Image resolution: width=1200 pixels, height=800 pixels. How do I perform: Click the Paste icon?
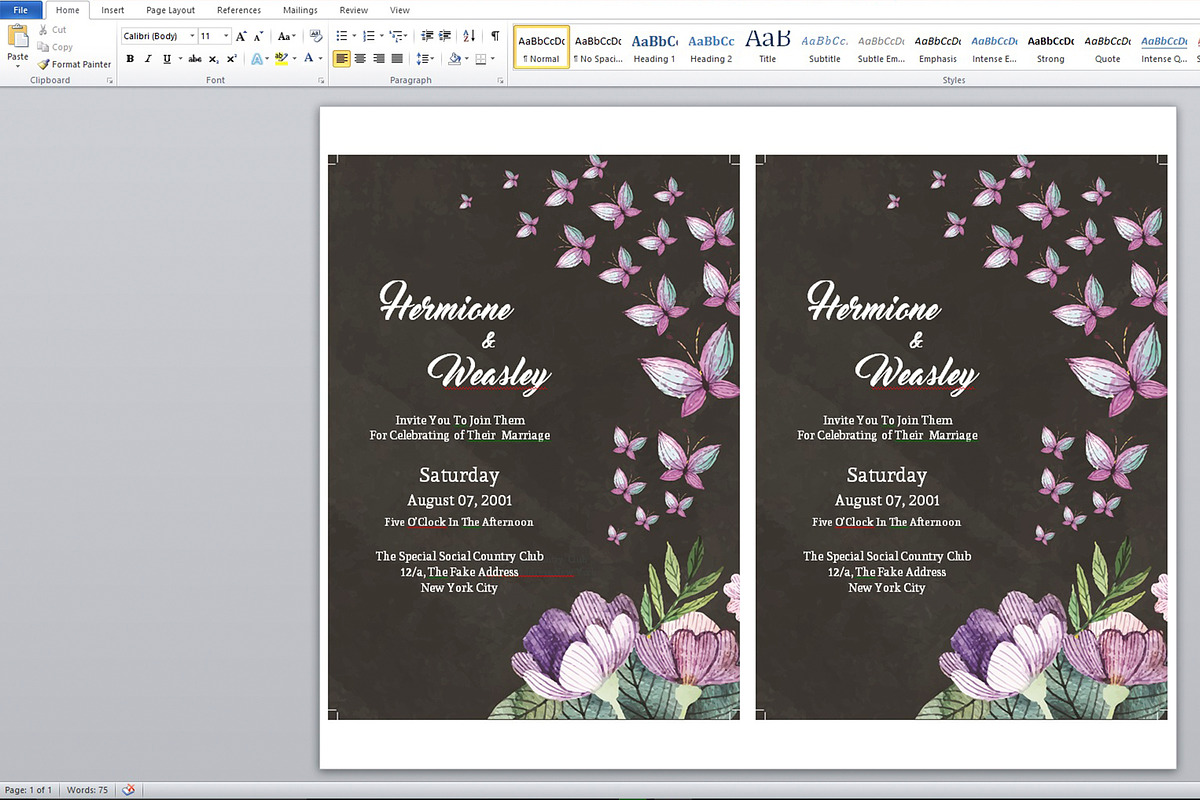18,37
